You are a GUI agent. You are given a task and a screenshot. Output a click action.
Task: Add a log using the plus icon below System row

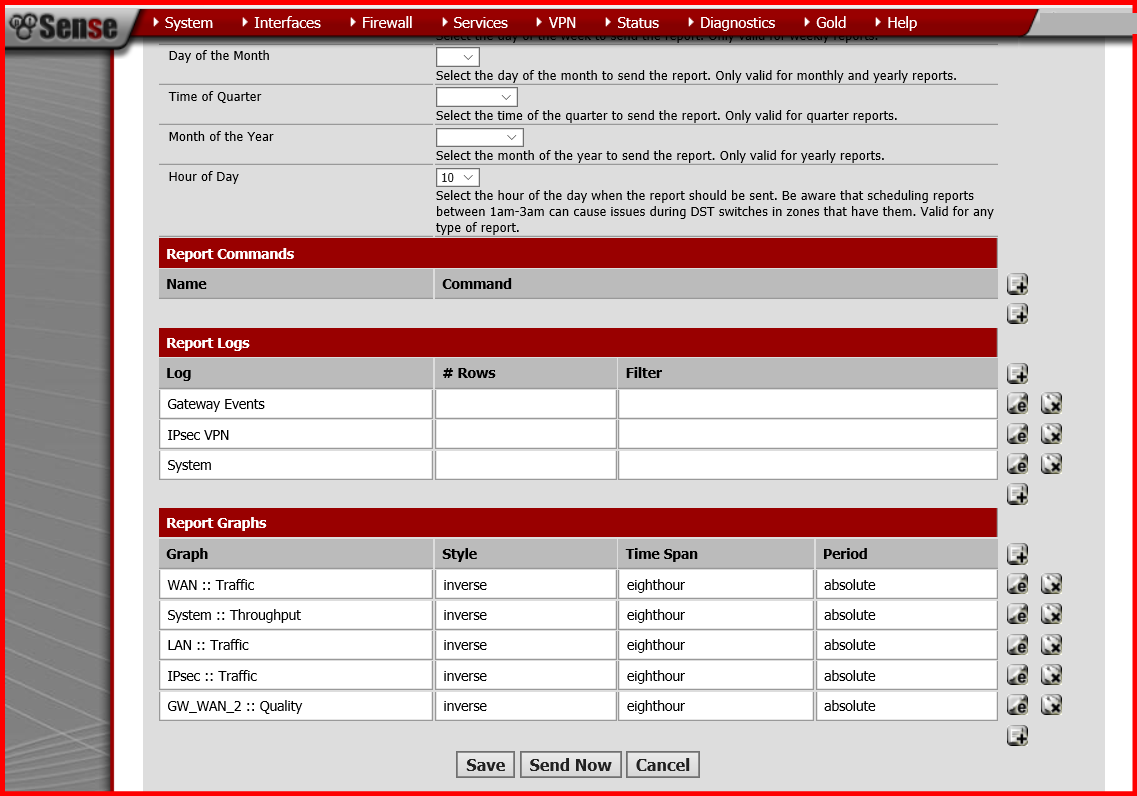tap(1017, 494)
